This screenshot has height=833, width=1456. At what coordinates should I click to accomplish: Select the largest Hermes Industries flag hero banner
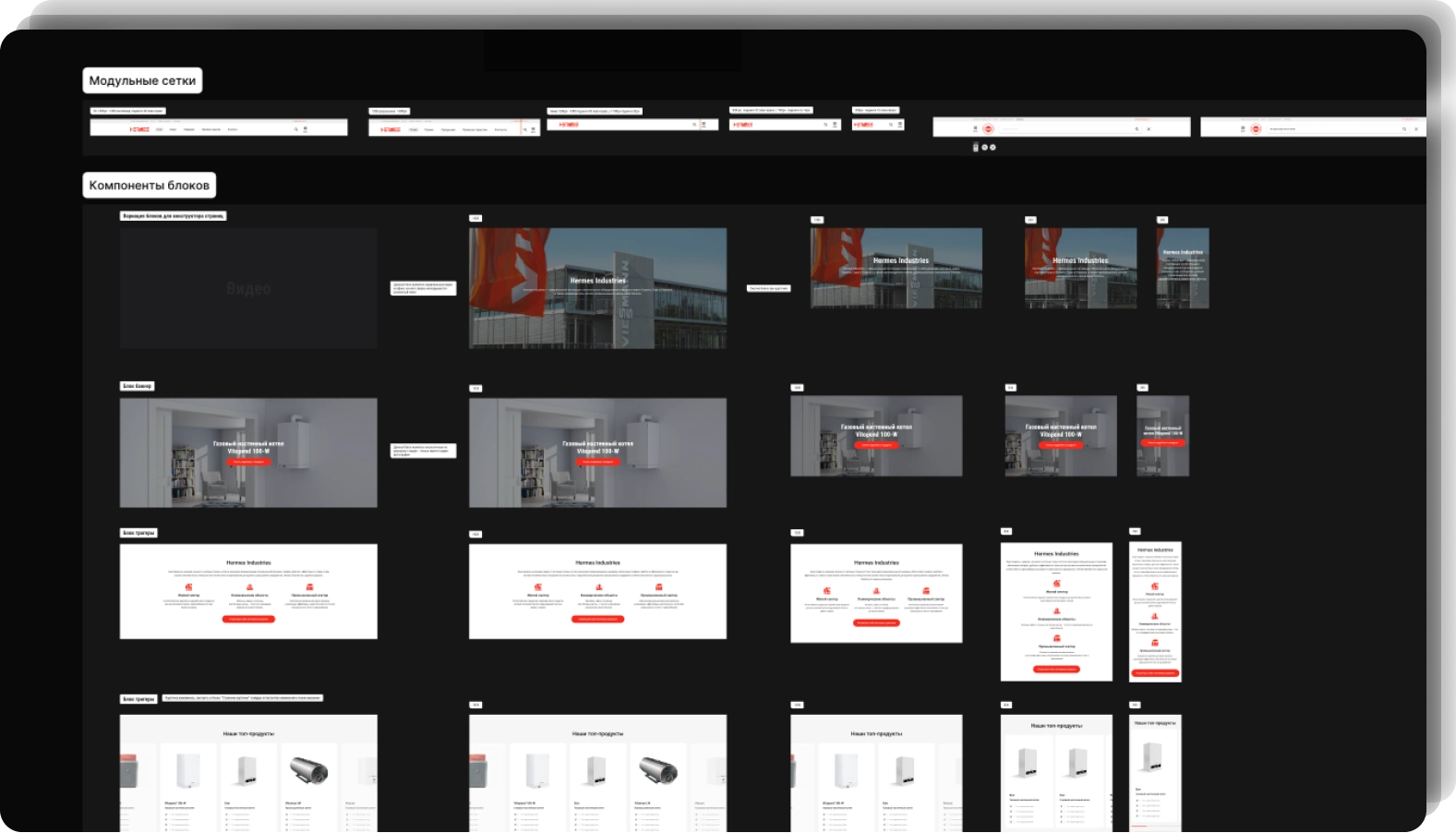tap(597, 288)
